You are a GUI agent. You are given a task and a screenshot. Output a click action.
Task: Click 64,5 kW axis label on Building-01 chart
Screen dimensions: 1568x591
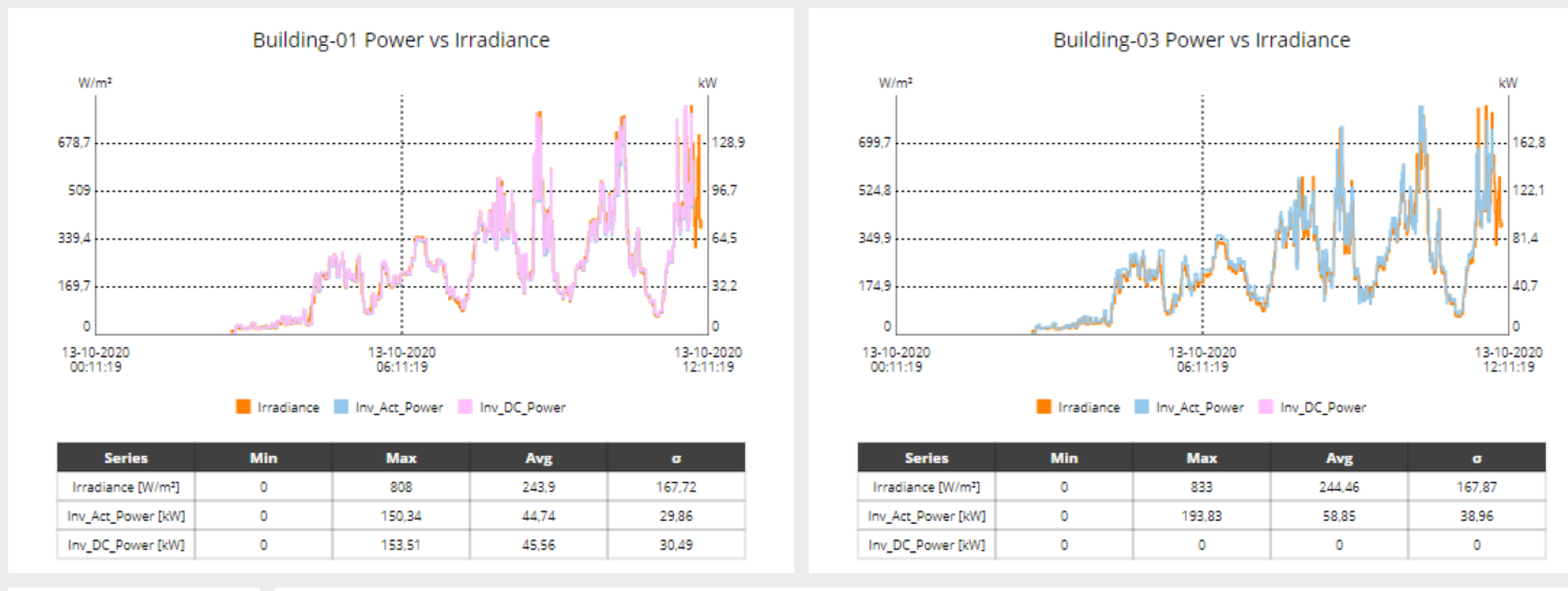coord(724,238)
